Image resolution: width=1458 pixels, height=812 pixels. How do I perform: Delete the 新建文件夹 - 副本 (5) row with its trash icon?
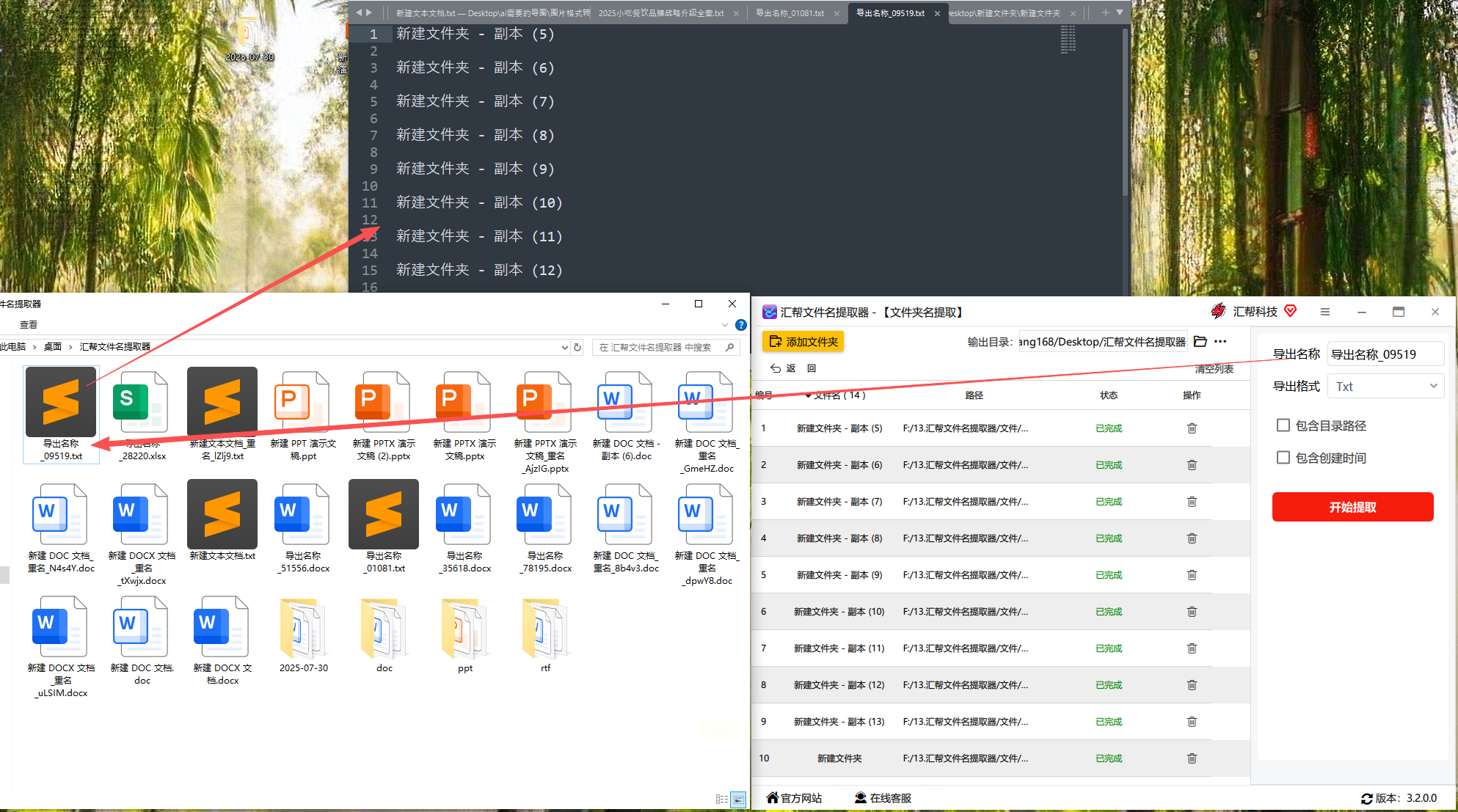[1192, 428]
